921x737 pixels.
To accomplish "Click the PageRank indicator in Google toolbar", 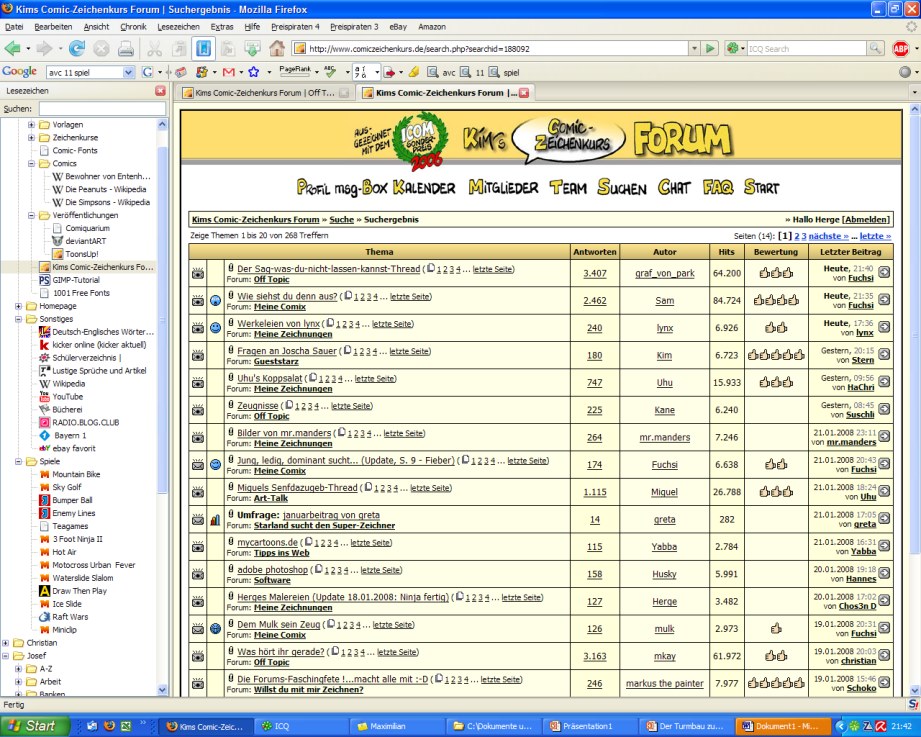I will (x=295, y=71).
